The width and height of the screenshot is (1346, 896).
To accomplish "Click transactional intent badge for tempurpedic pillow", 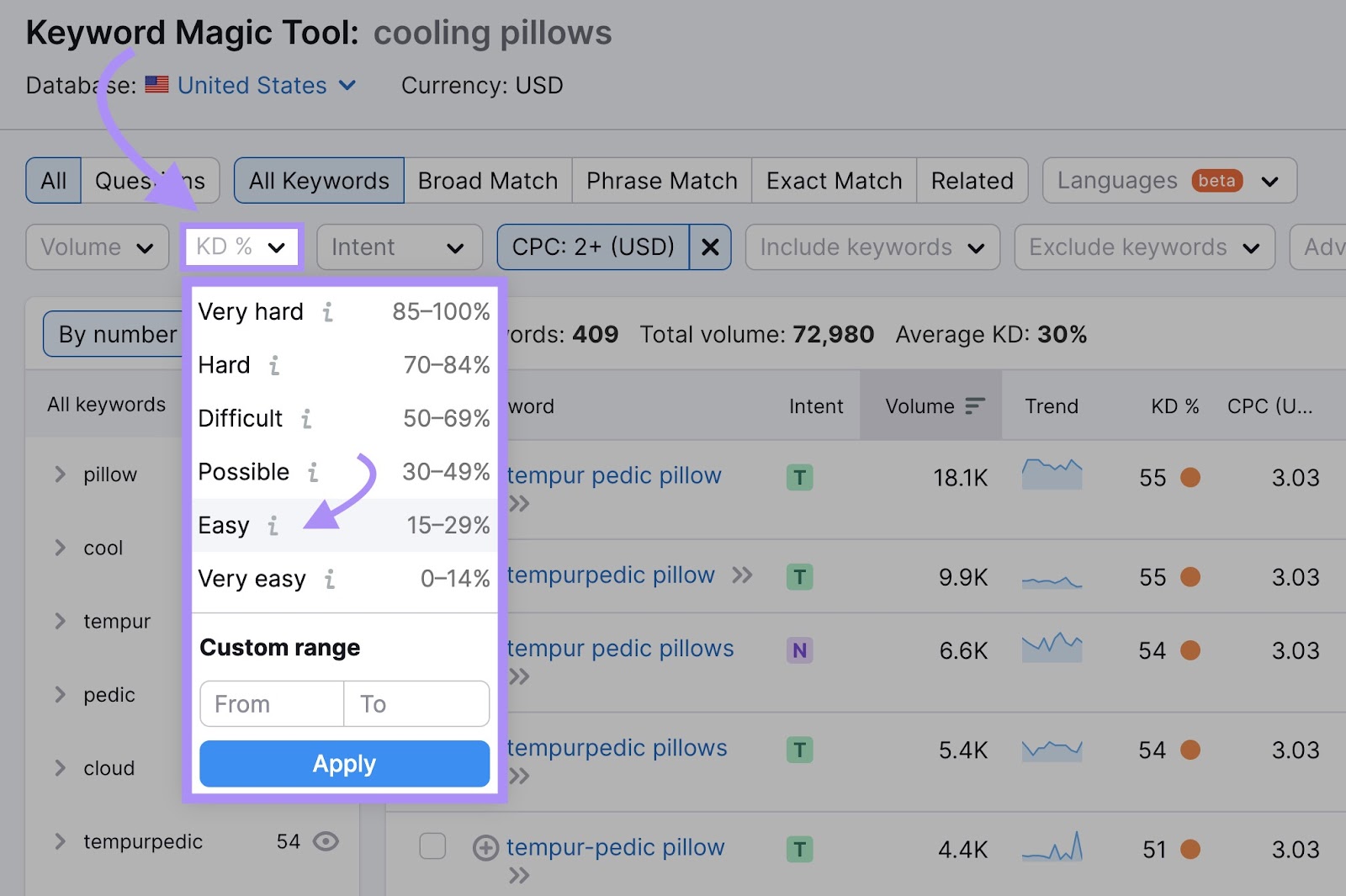I will pos(799,577).
